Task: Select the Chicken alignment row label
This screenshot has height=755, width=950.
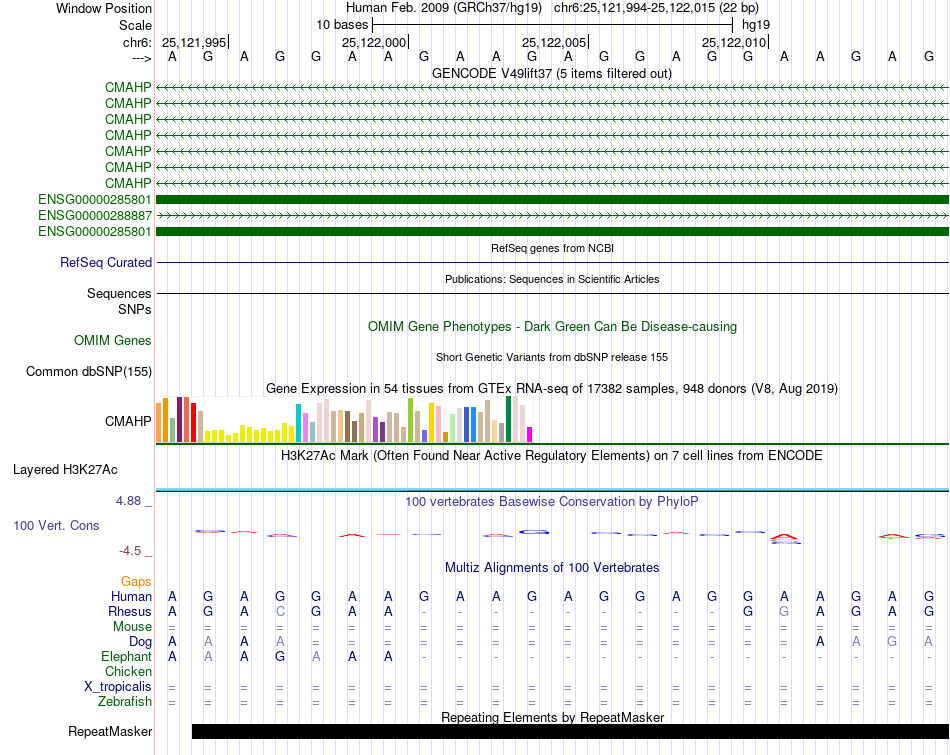Action: (128, 671)
